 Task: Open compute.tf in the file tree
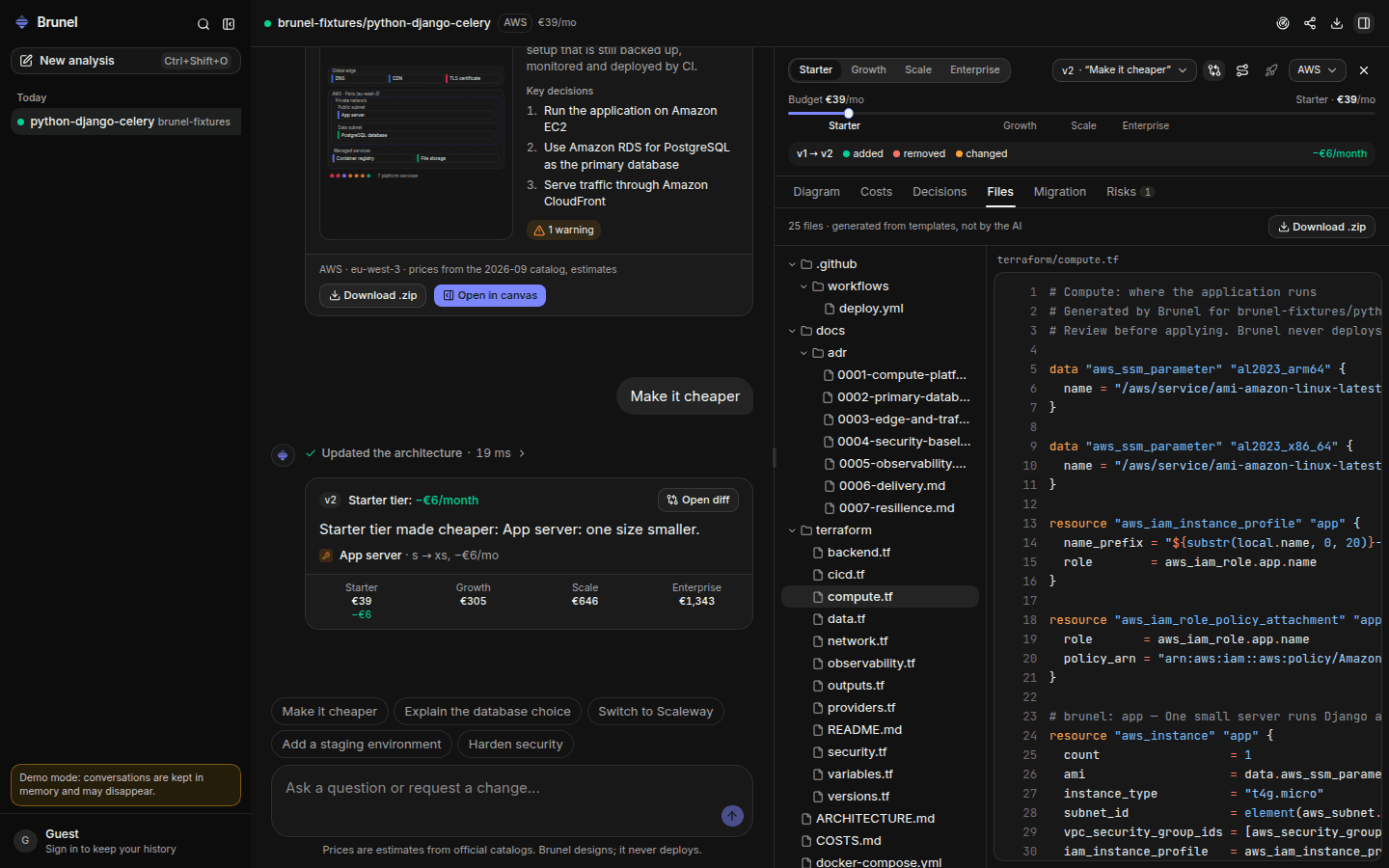pos(880,597)
